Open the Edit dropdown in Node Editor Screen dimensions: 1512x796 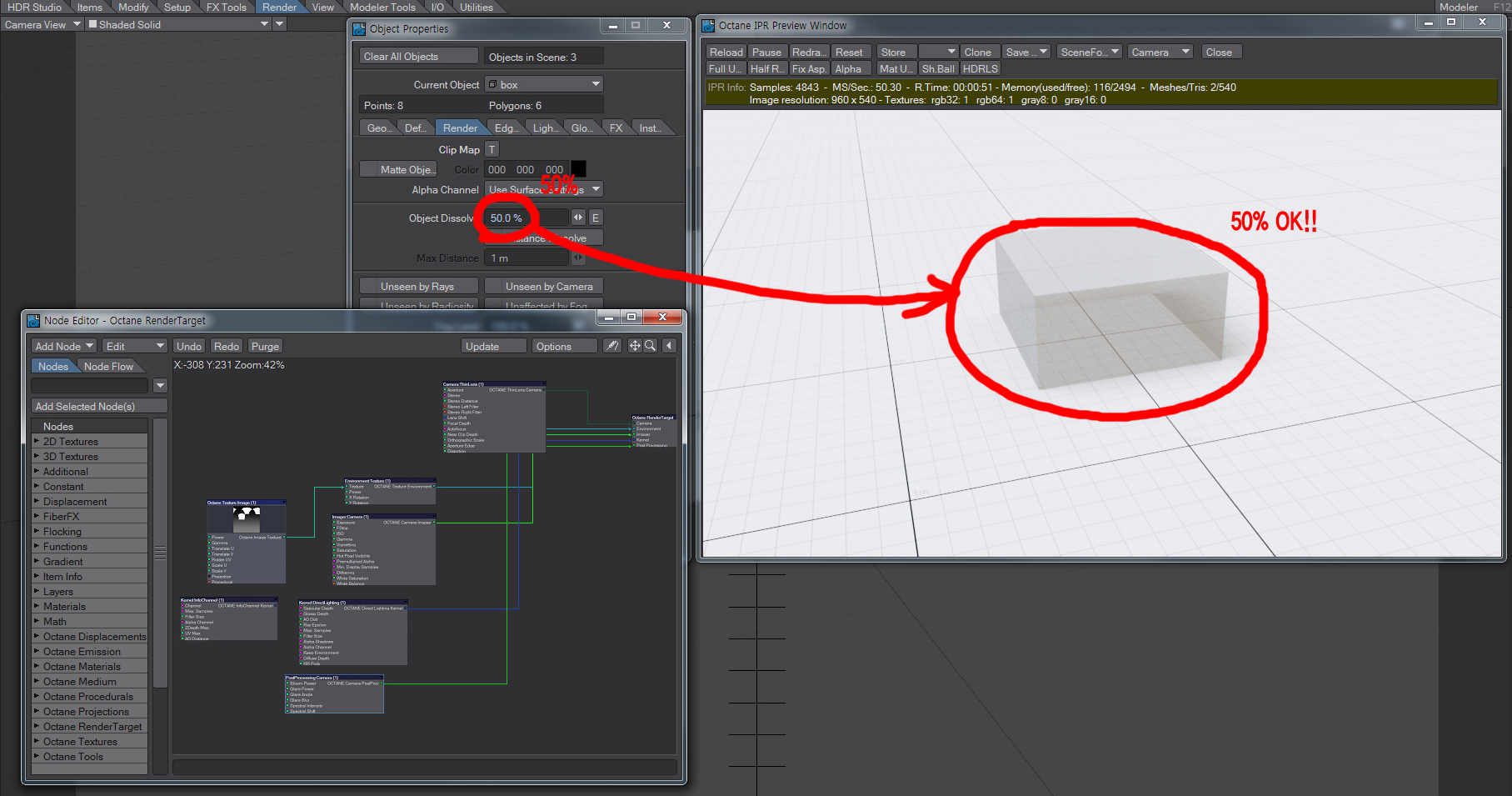point(135,346)
